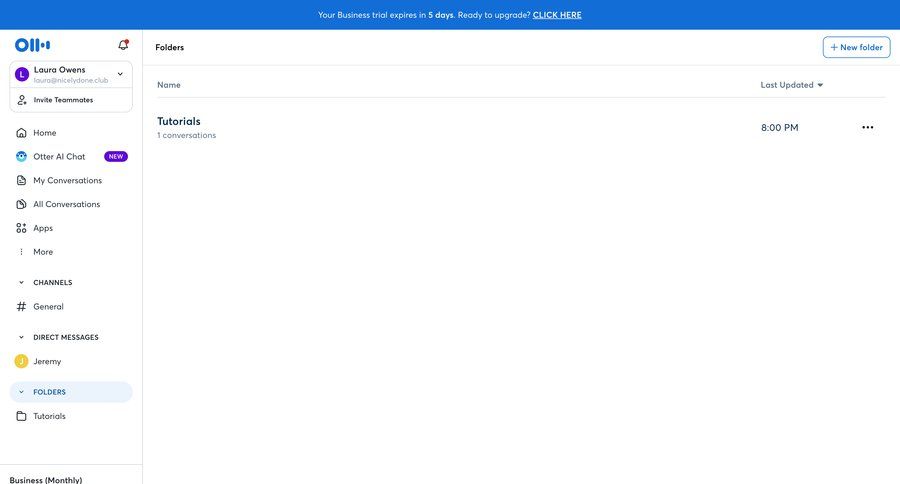The width and height of the screenshot is (900, 484).
Task: Click the Folders page title
Action: click(170, 47)
